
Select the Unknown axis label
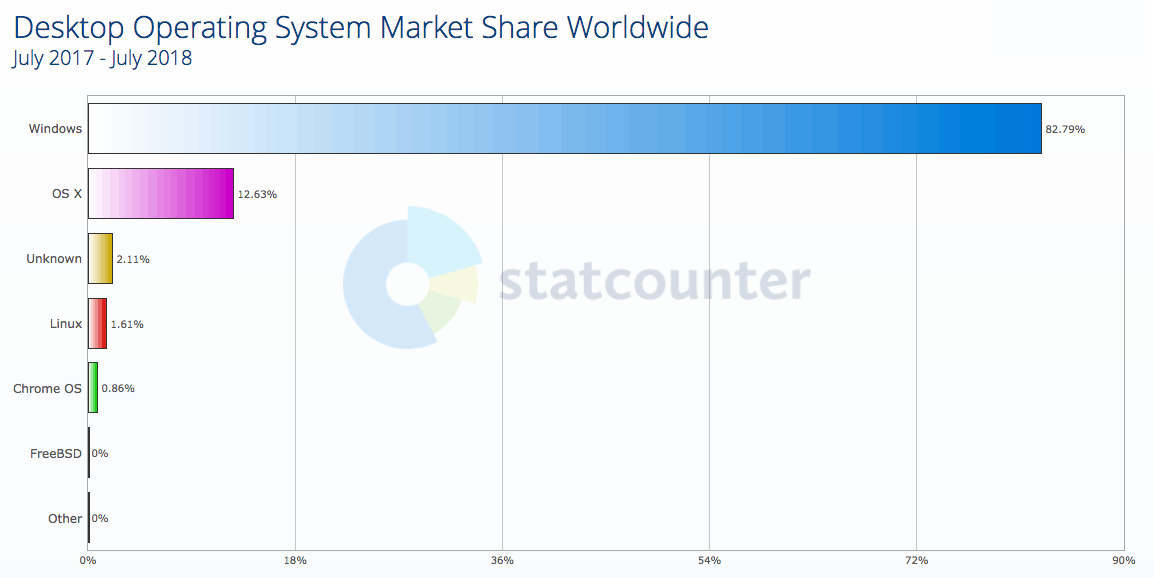[x=54, y=258]
